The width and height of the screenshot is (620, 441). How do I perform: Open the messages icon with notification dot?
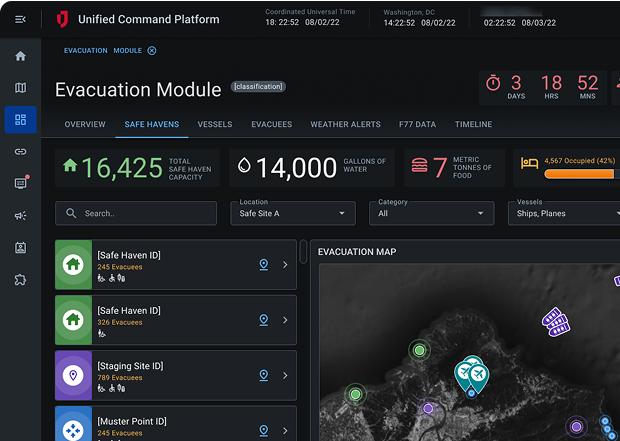point(20,183)
